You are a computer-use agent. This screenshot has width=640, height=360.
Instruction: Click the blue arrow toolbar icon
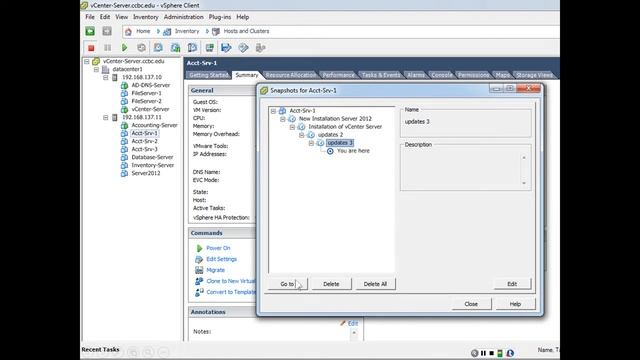[226, 48]
